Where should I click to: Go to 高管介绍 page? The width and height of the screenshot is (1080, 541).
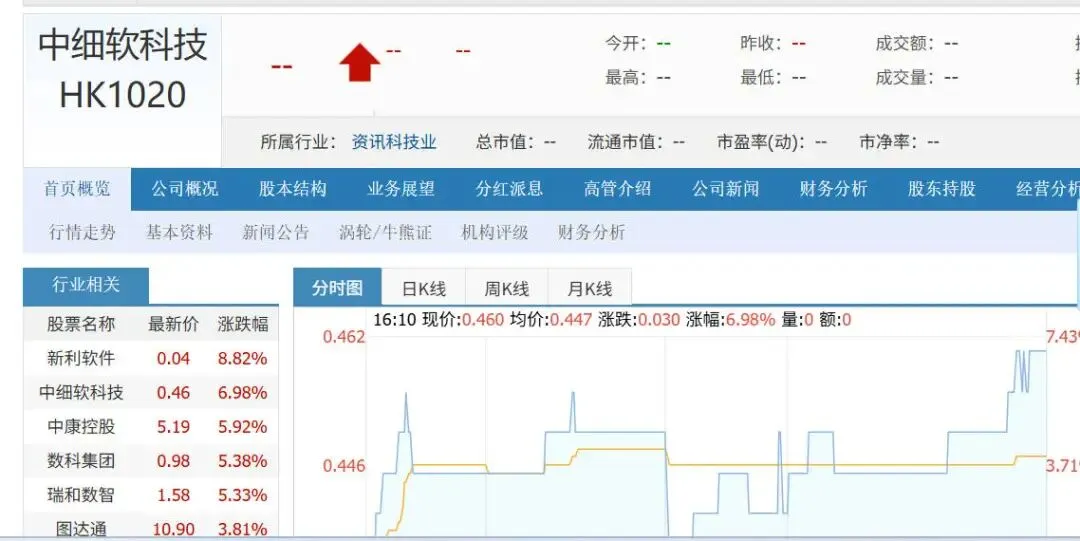click(x=617, y=189)
